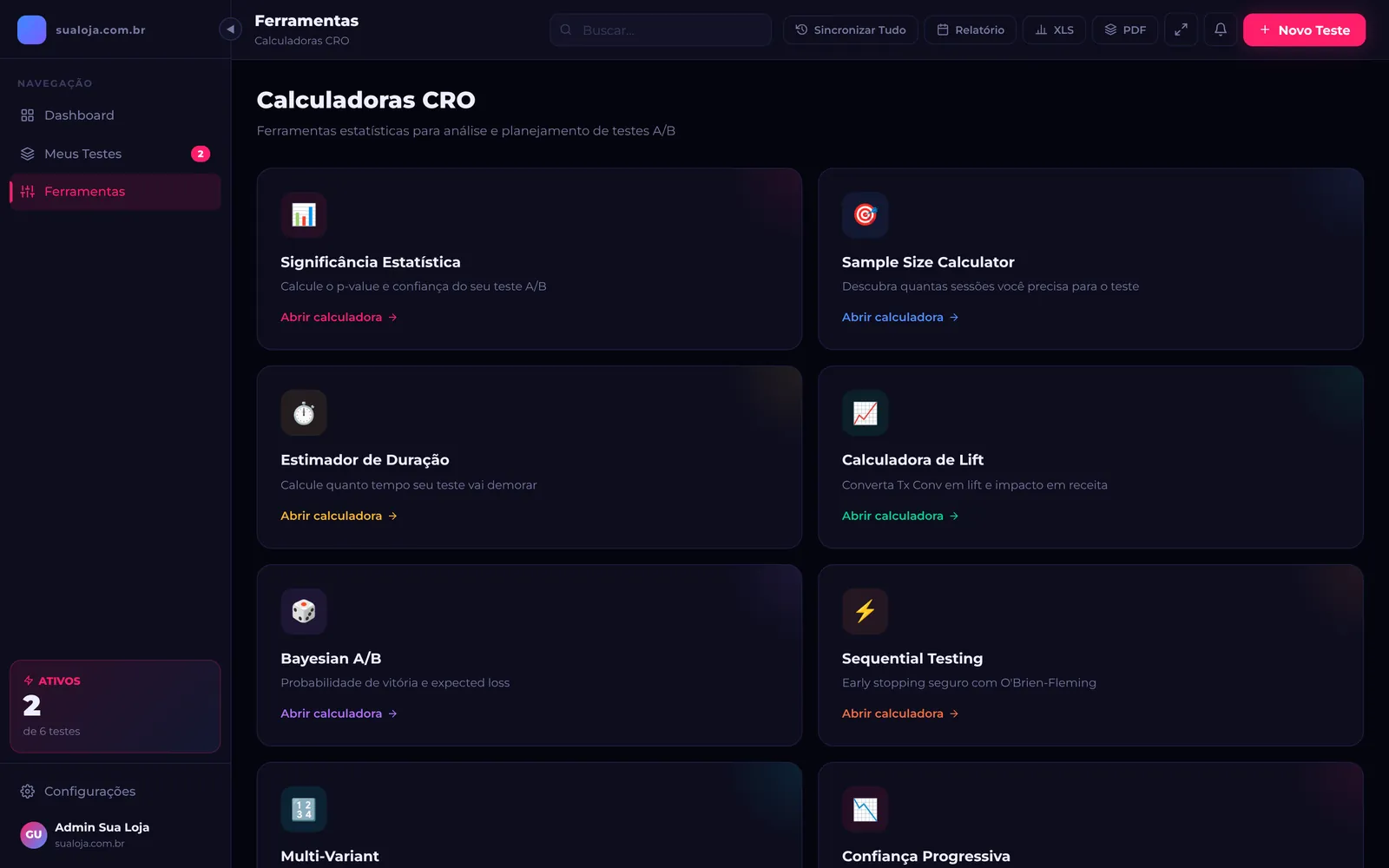Click the Sample Size Calculator title
The width and height of the screenshot is (1389, 868).
(x=928, y=262)
